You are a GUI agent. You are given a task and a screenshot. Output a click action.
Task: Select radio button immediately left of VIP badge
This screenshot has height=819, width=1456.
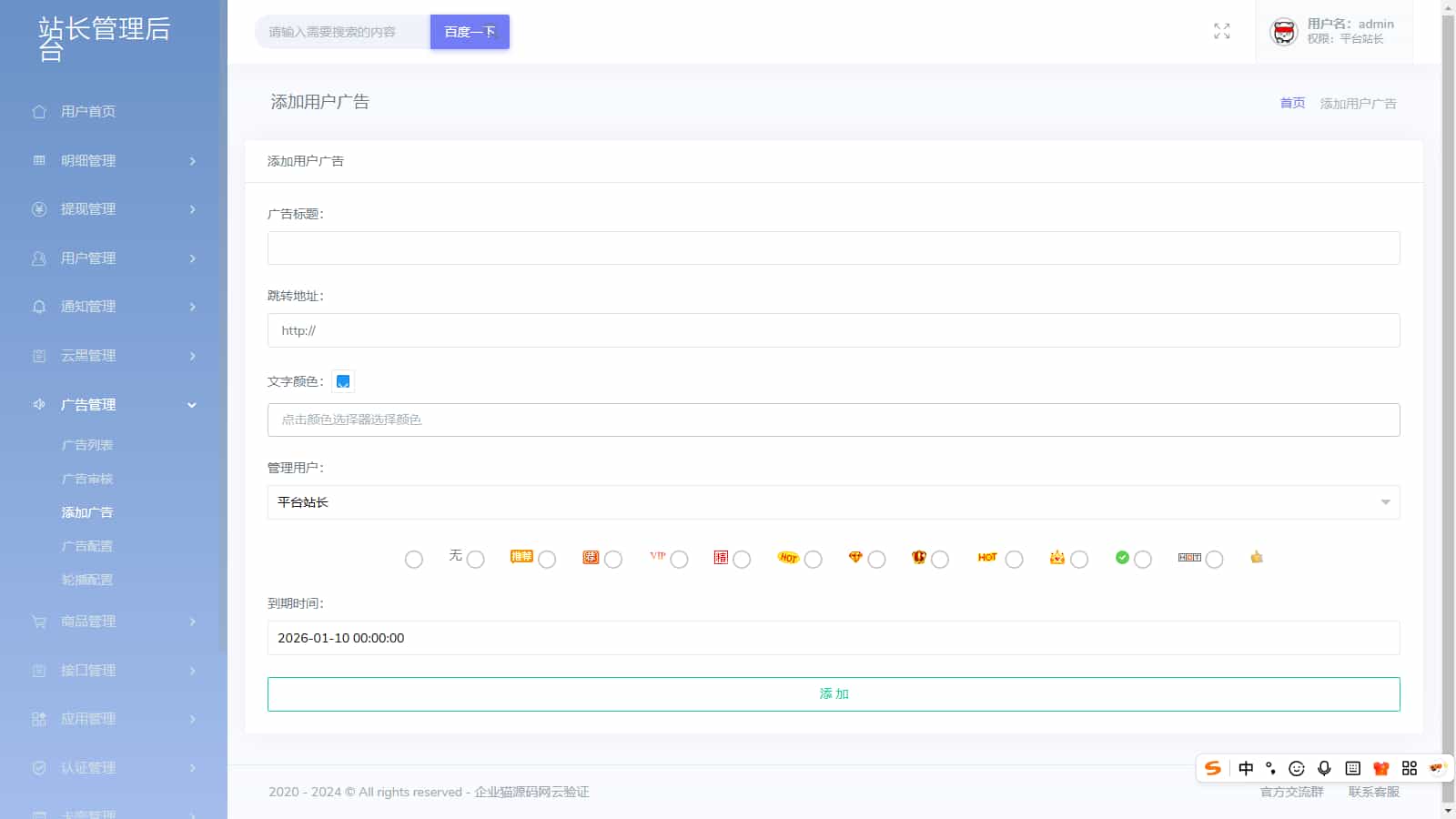613,560
